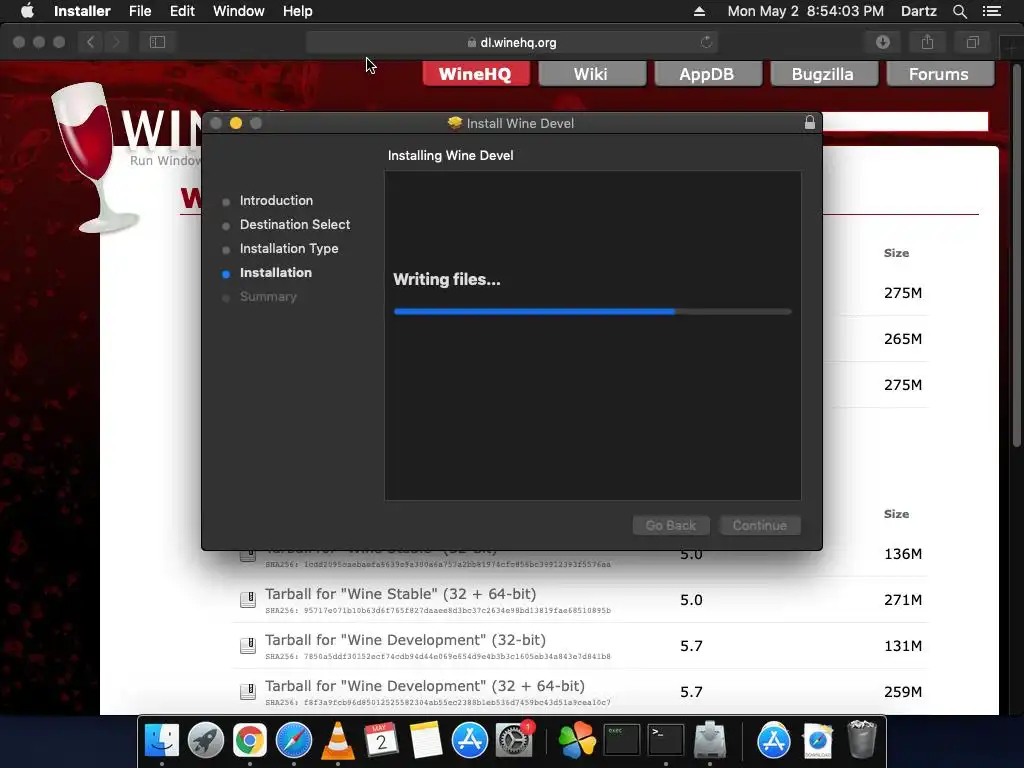The height and width of the screenshot is (768, 1024).
Task: Launch Google Chrome from the Dock
Action: (249, 741)
